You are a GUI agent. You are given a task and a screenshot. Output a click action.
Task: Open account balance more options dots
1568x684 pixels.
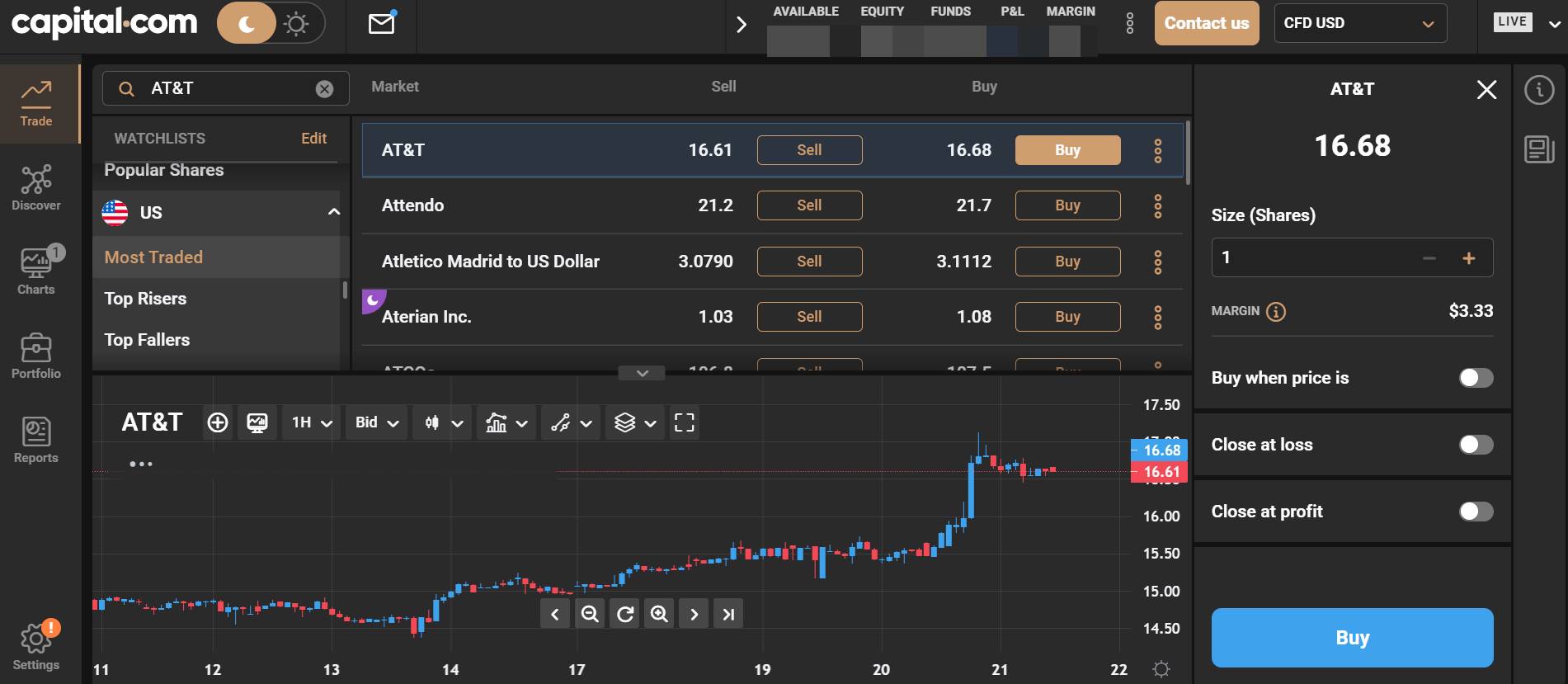[x=1130, y=24]
